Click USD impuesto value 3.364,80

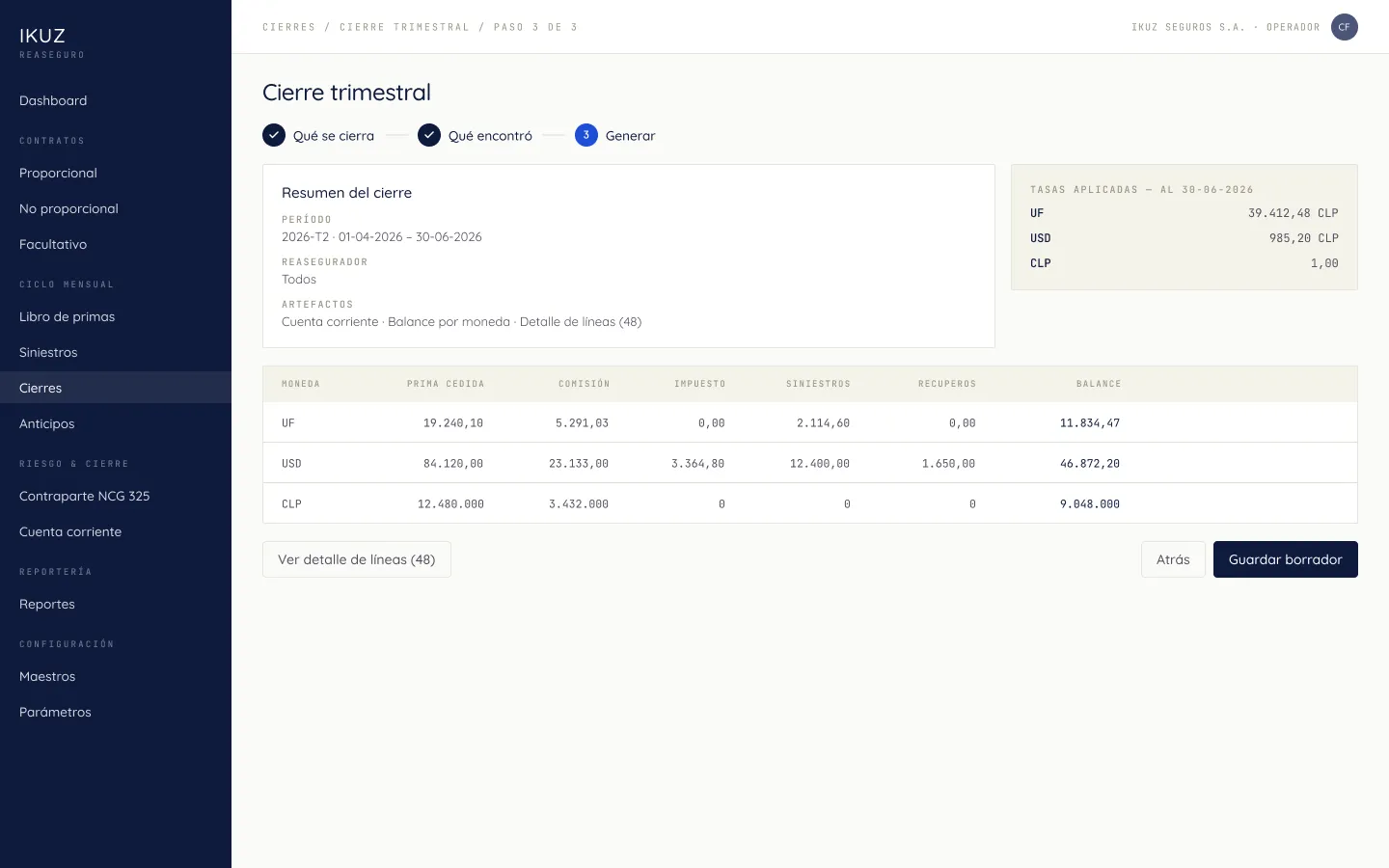pyautogui.click(x=698, y=464)
